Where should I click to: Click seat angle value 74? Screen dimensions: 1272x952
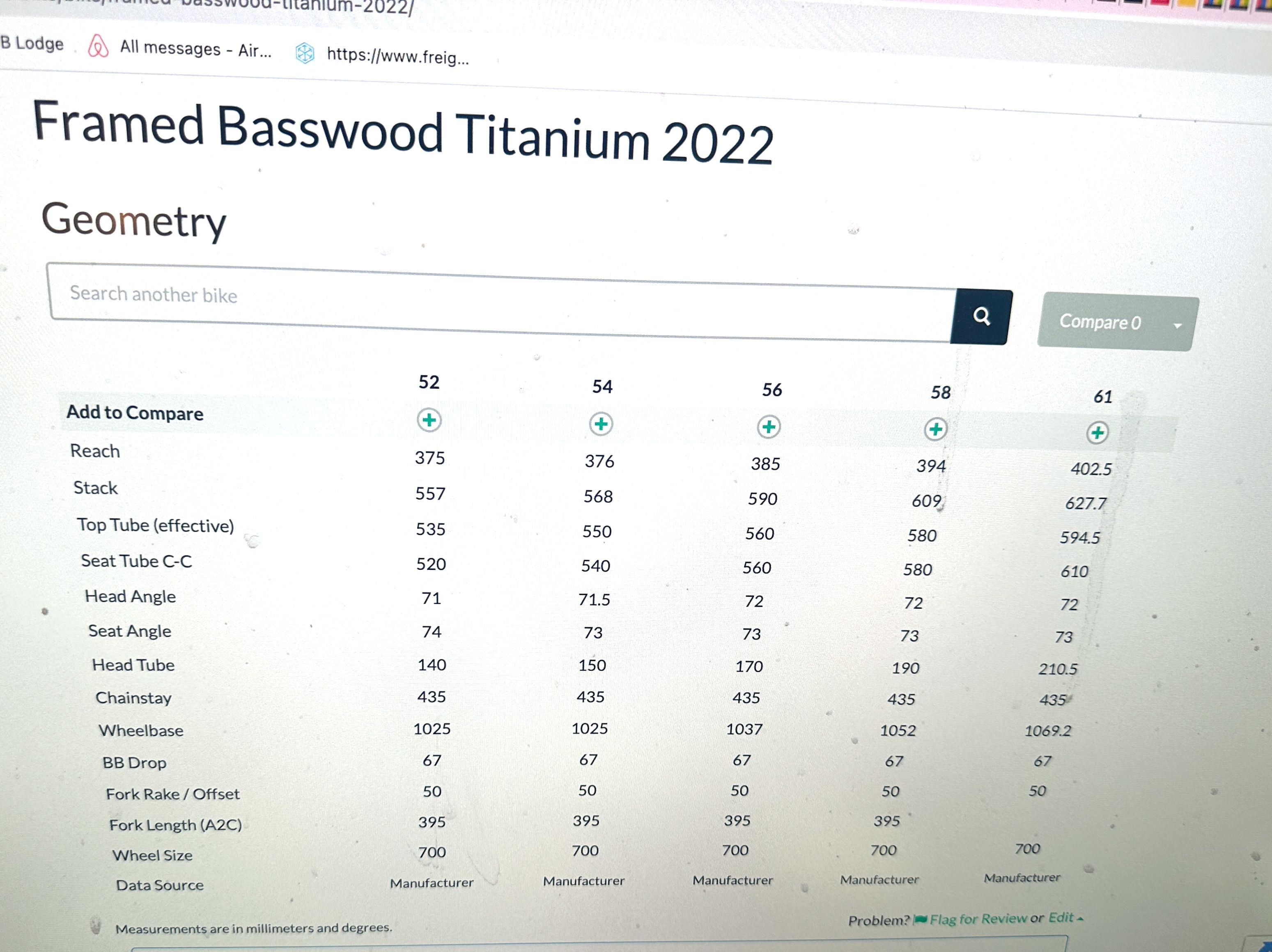[x=431, y=632]
